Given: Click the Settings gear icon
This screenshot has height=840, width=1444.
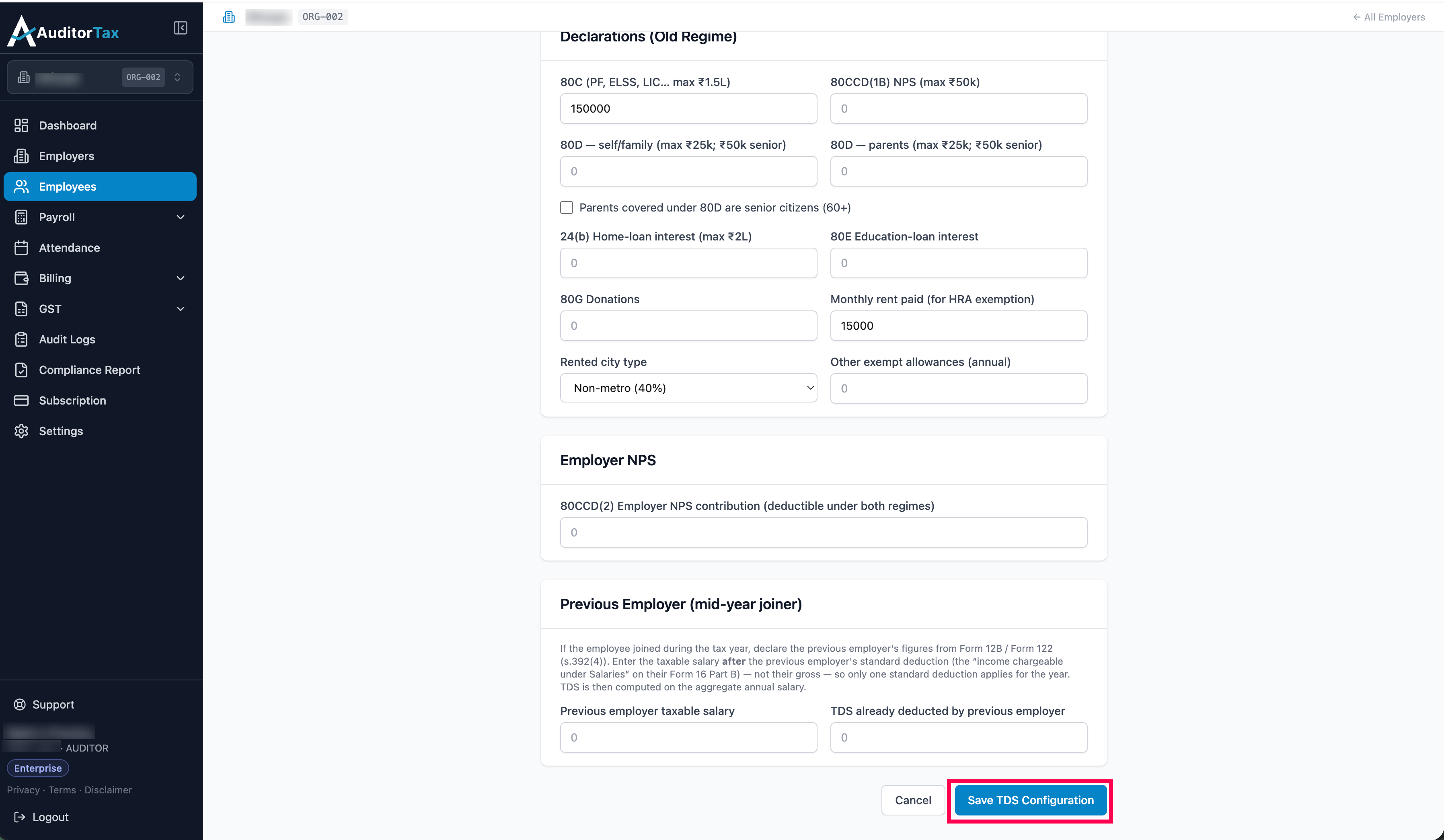Looking at the screenshot, I should (21, 431).
